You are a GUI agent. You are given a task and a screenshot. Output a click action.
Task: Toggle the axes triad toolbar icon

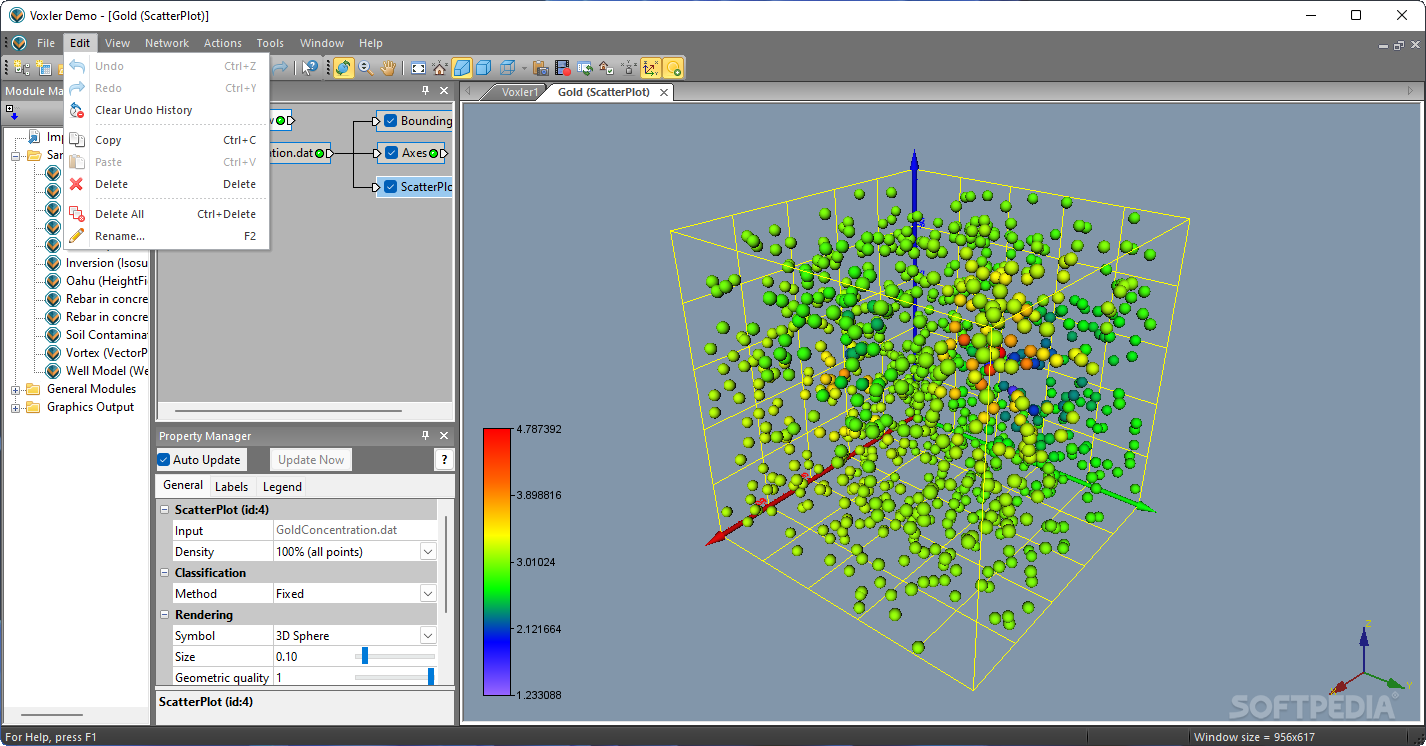(x=651, y=67)
